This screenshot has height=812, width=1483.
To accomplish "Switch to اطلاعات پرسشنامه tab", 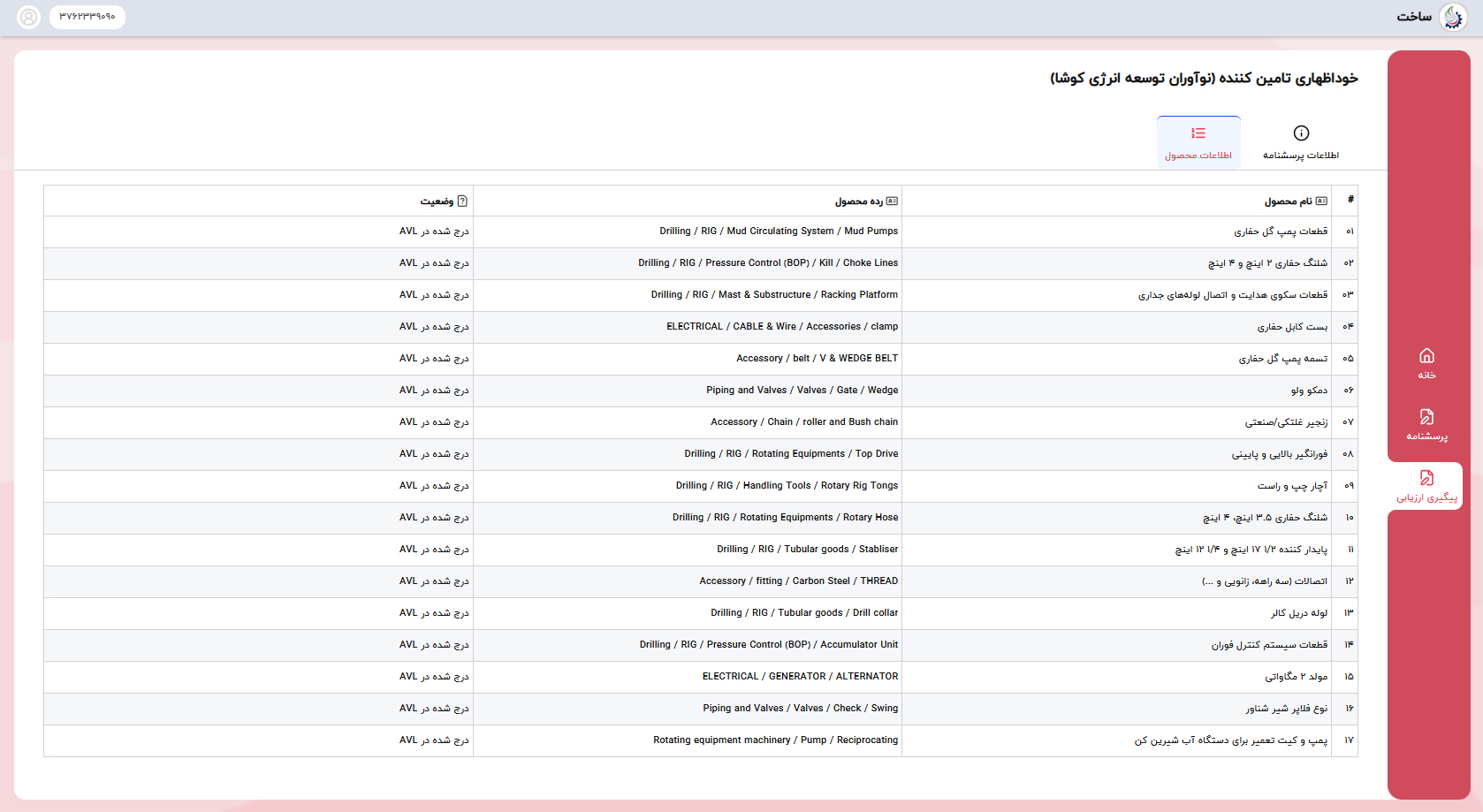I will point(1301,142).
